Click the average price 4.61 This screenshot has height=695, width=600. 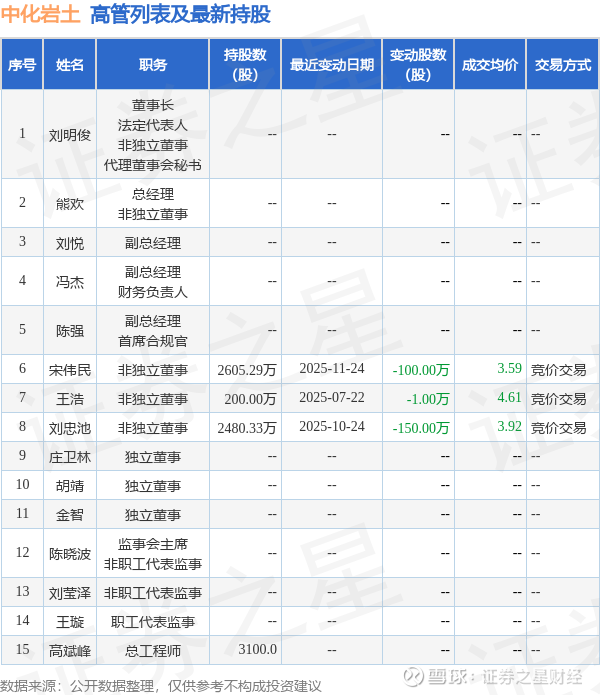[510, 397]
